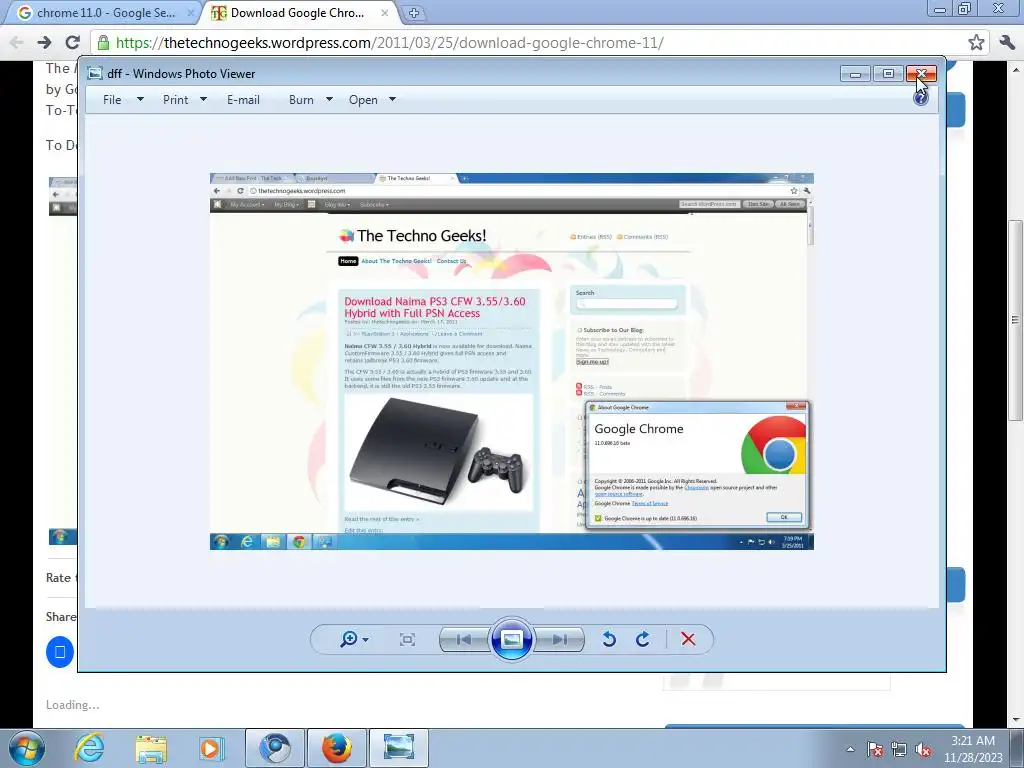Expand the Print dropdown arrow

tap(203, 99)
